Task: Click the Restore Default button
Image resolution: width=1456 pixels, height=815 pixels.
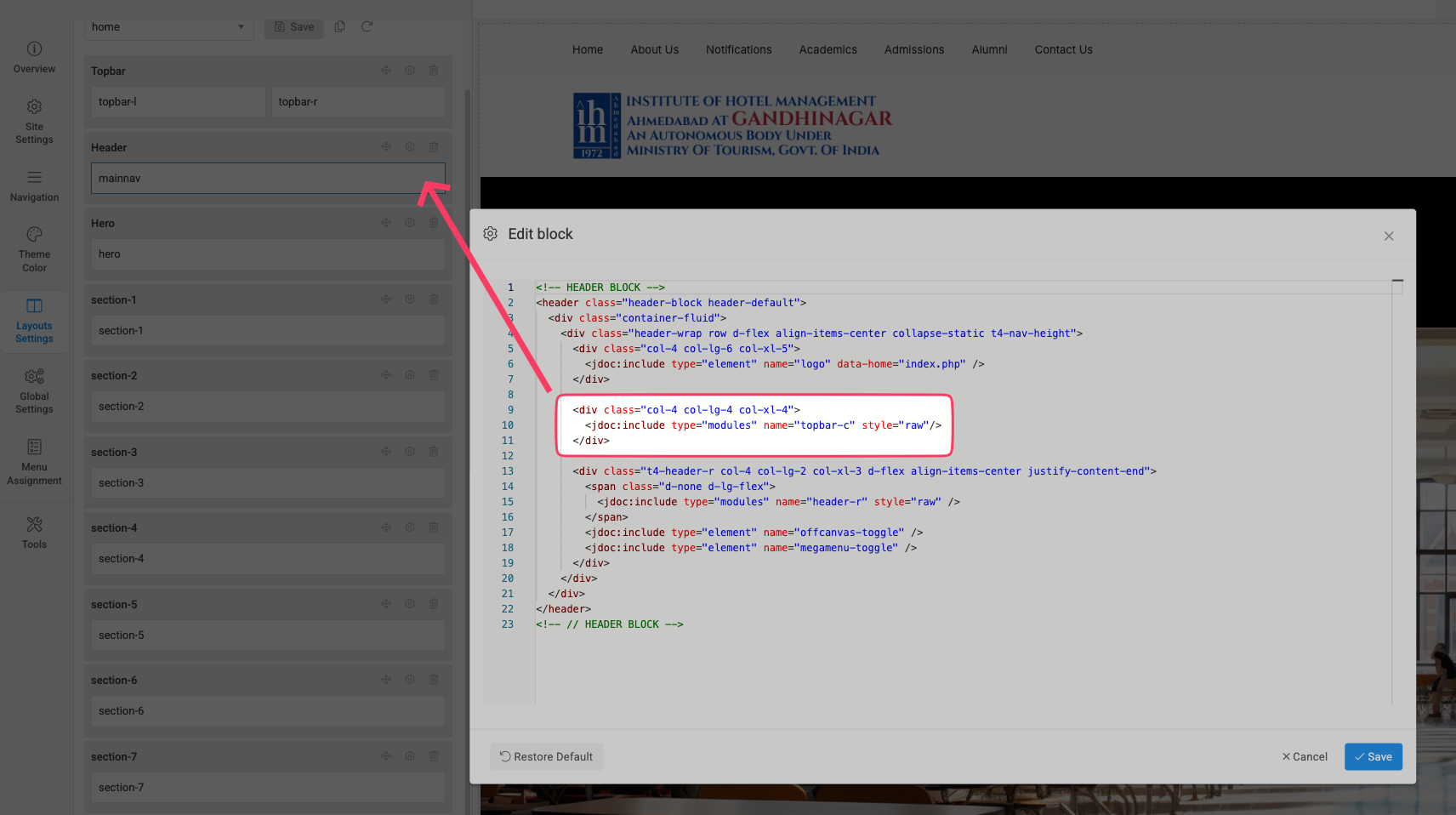Action: pyautogui.click(x=546, y=756)
